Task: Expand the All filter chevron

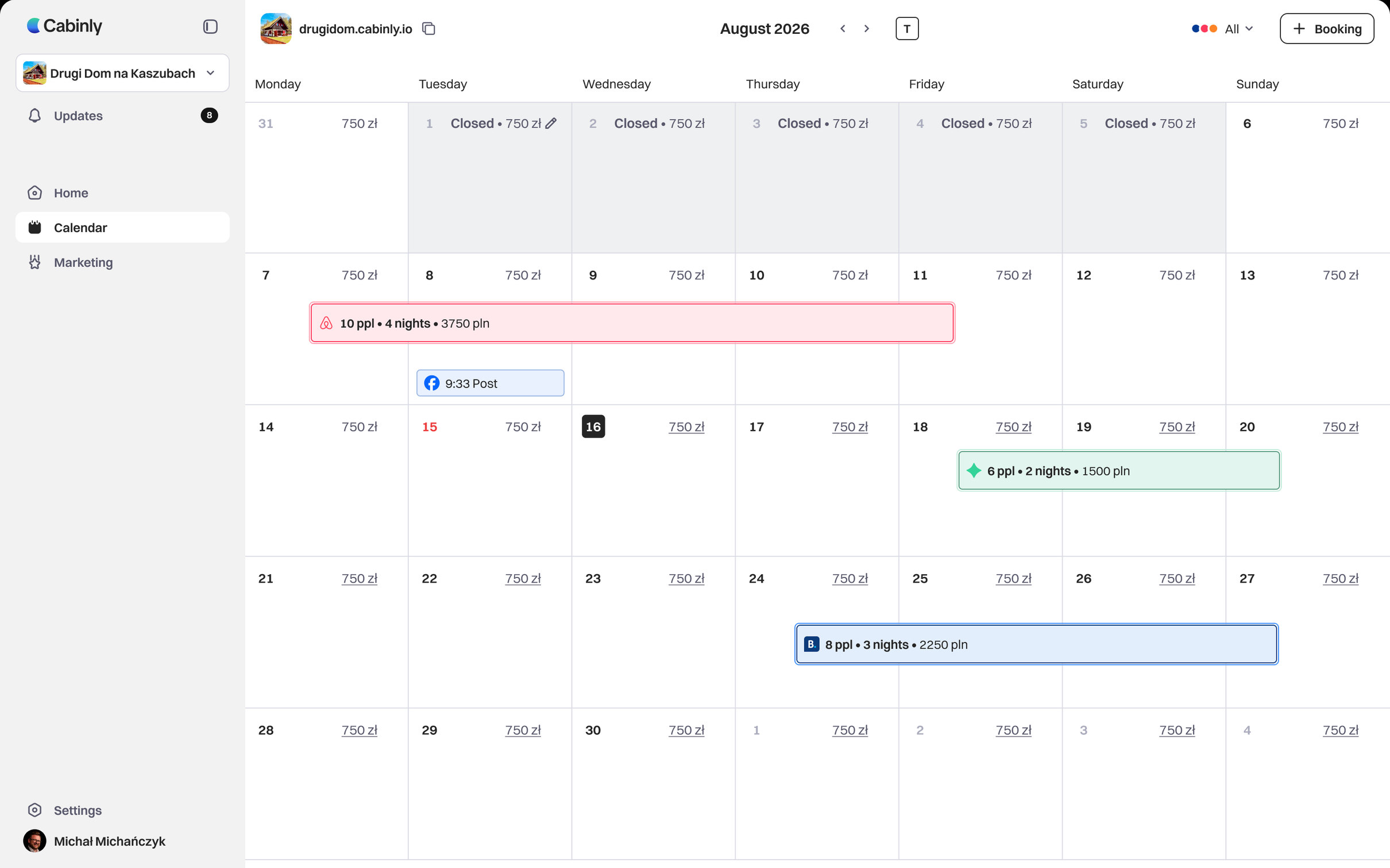Action: (1249, 29)
